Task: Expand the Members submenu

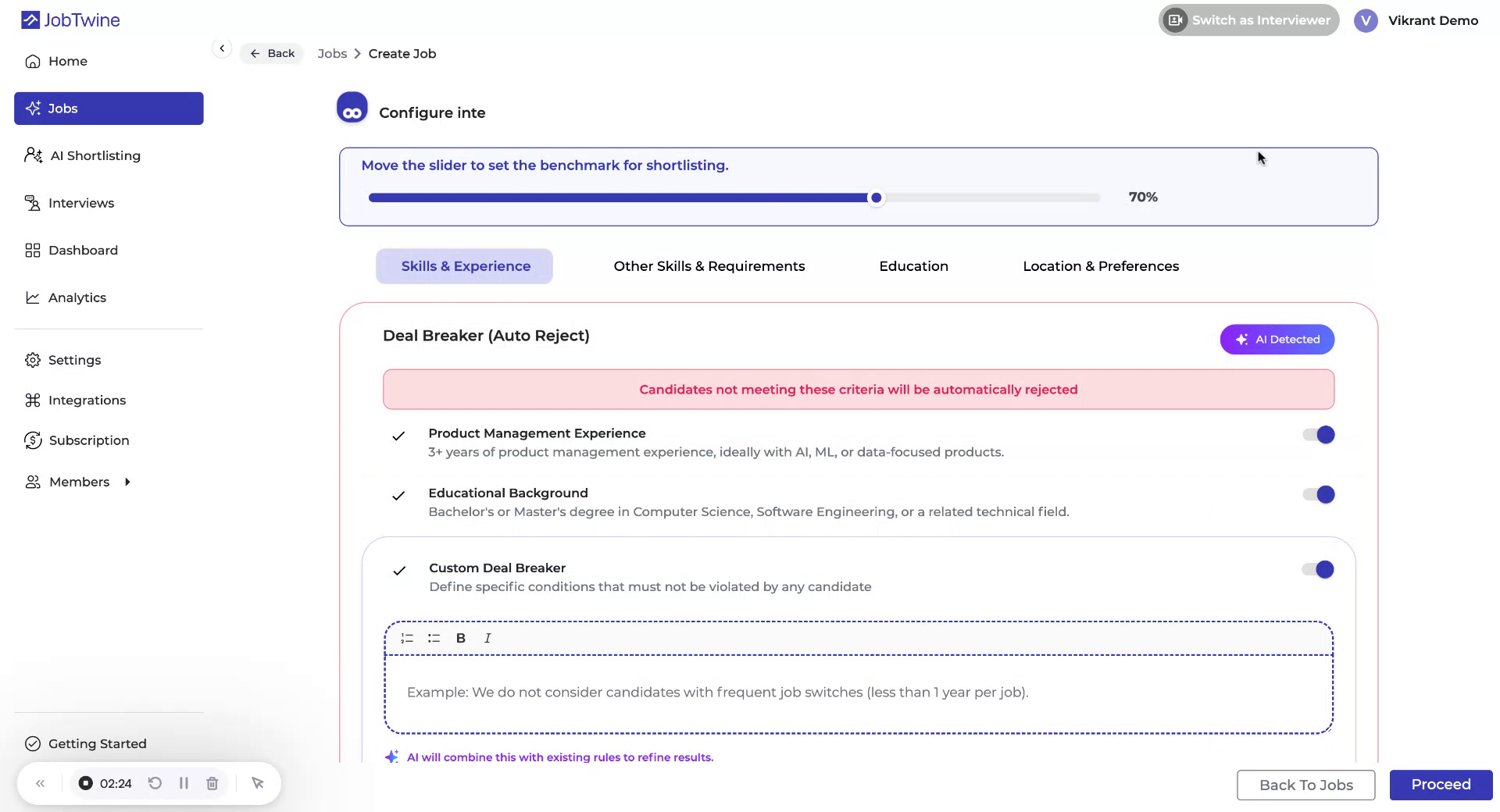Action: (127, 482)
